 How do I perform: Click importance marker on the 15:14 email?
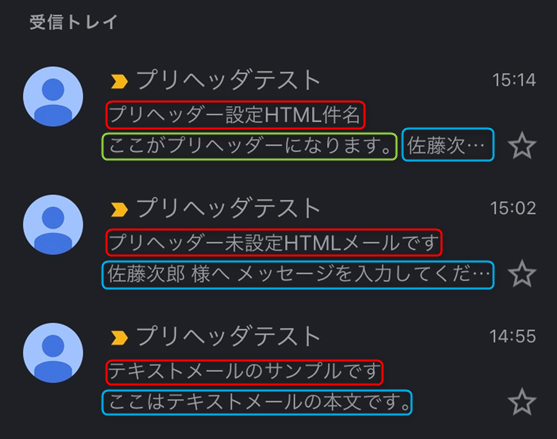[x=119, y=81]
